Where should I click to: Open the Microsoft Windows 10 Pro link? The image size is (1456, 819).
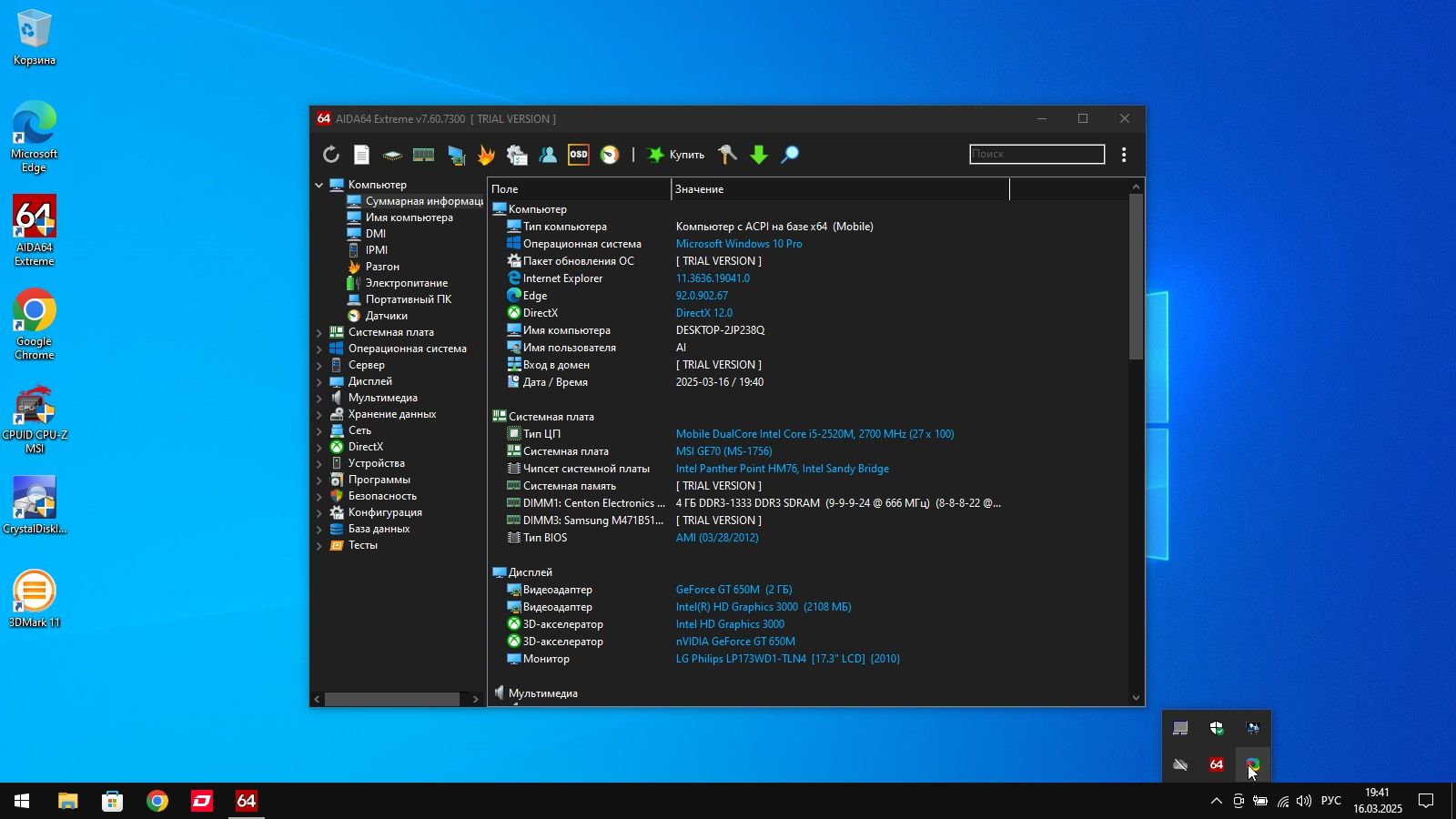739,244
